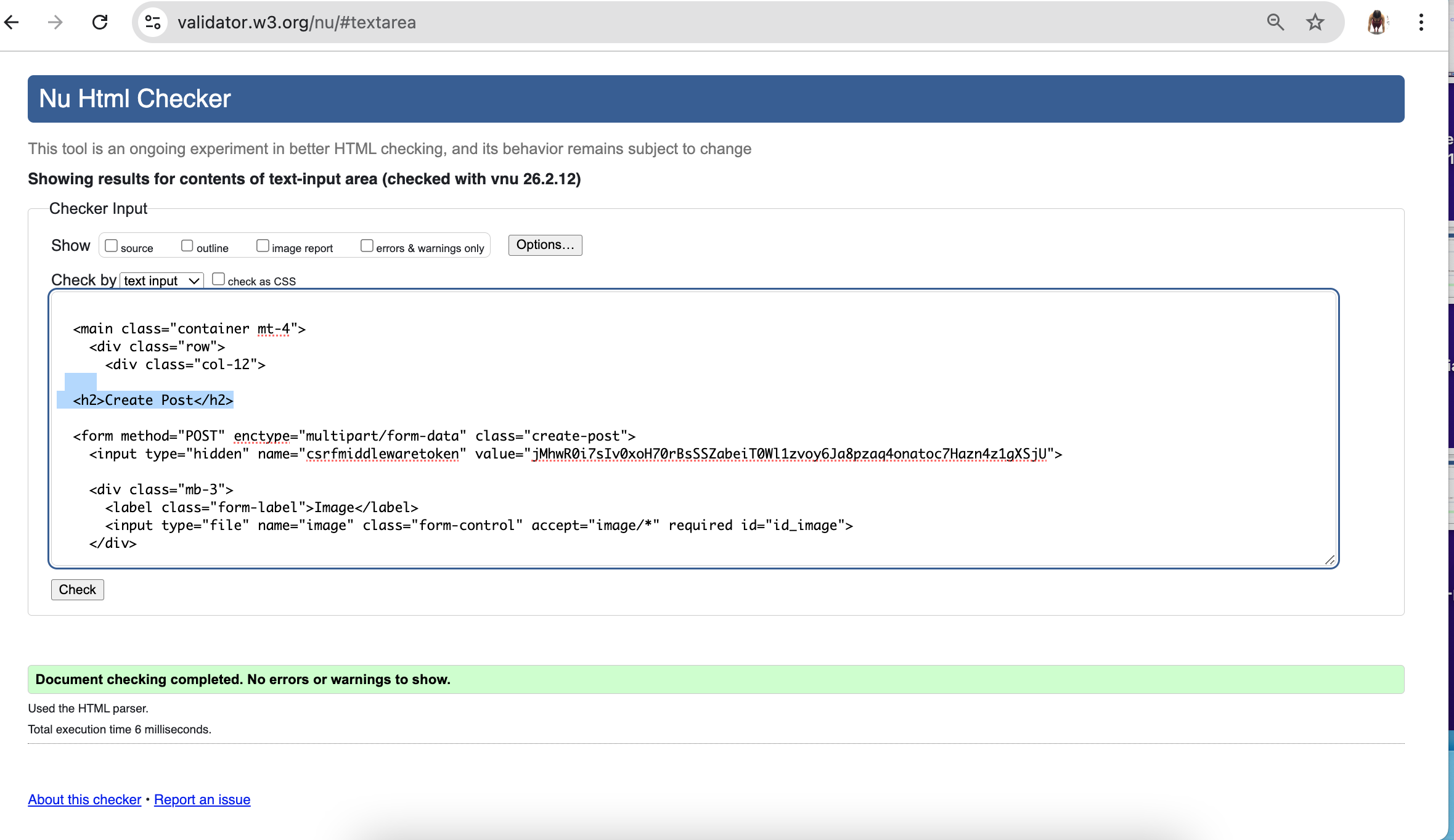
Task: Bookmark this page with the star icon
Action: coord(1315,22)
